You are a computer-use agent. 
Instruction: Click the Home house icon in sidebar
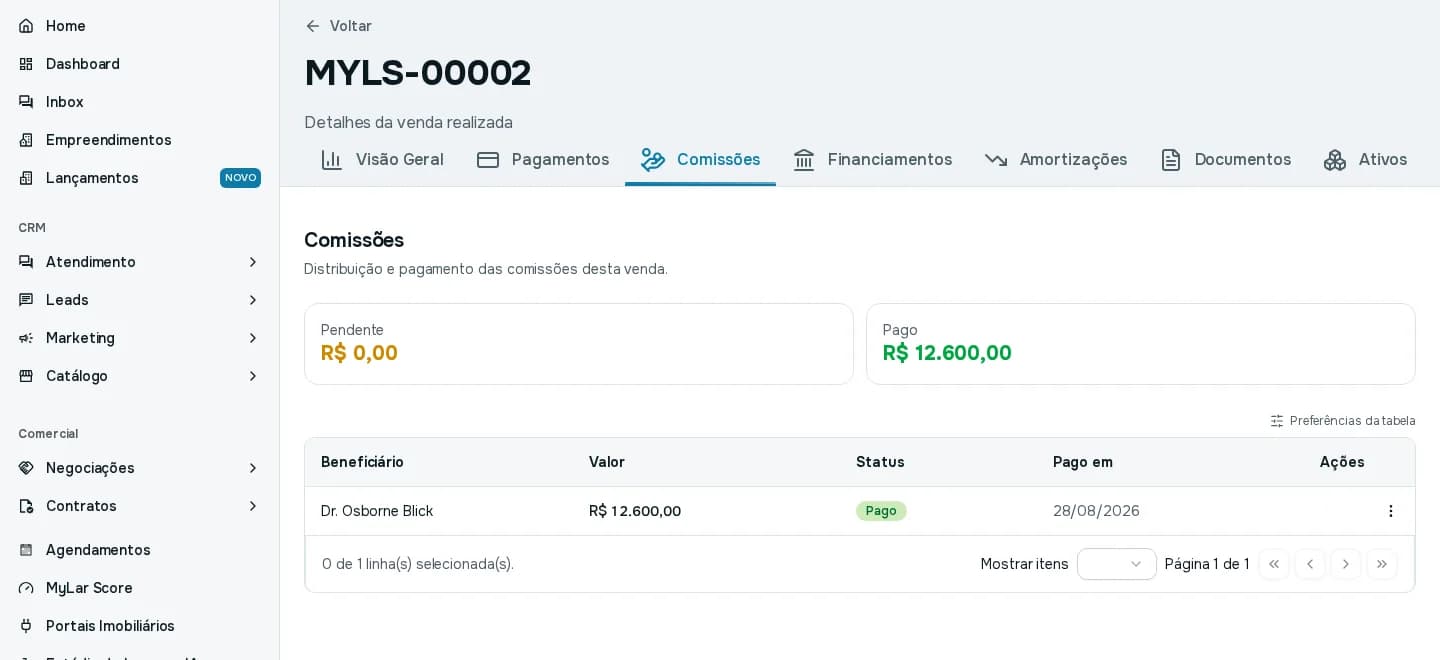click(x=26, y=26)
